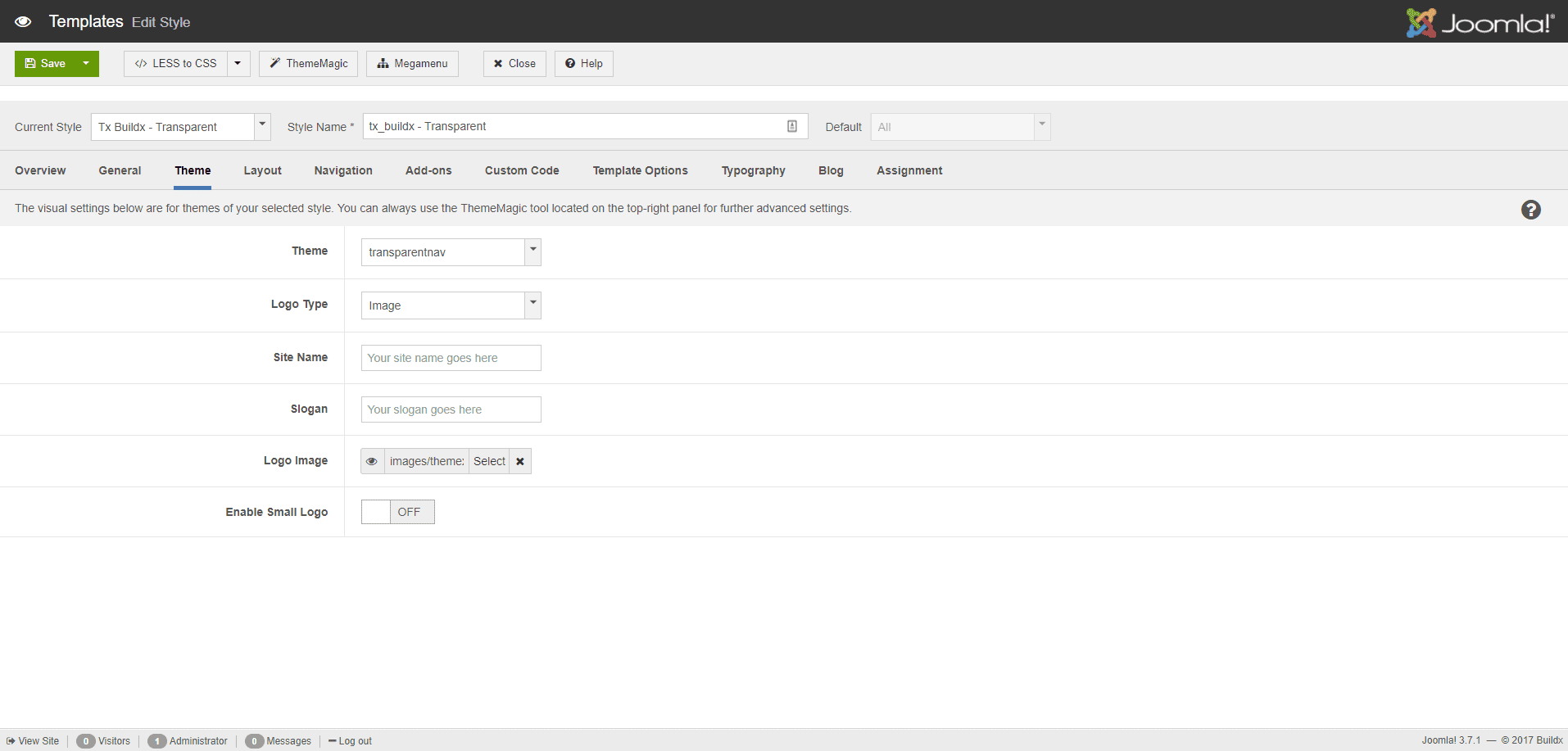Click the Site Name input field
This screenshot has height=751, width=1568.
[x=451, y=358]
